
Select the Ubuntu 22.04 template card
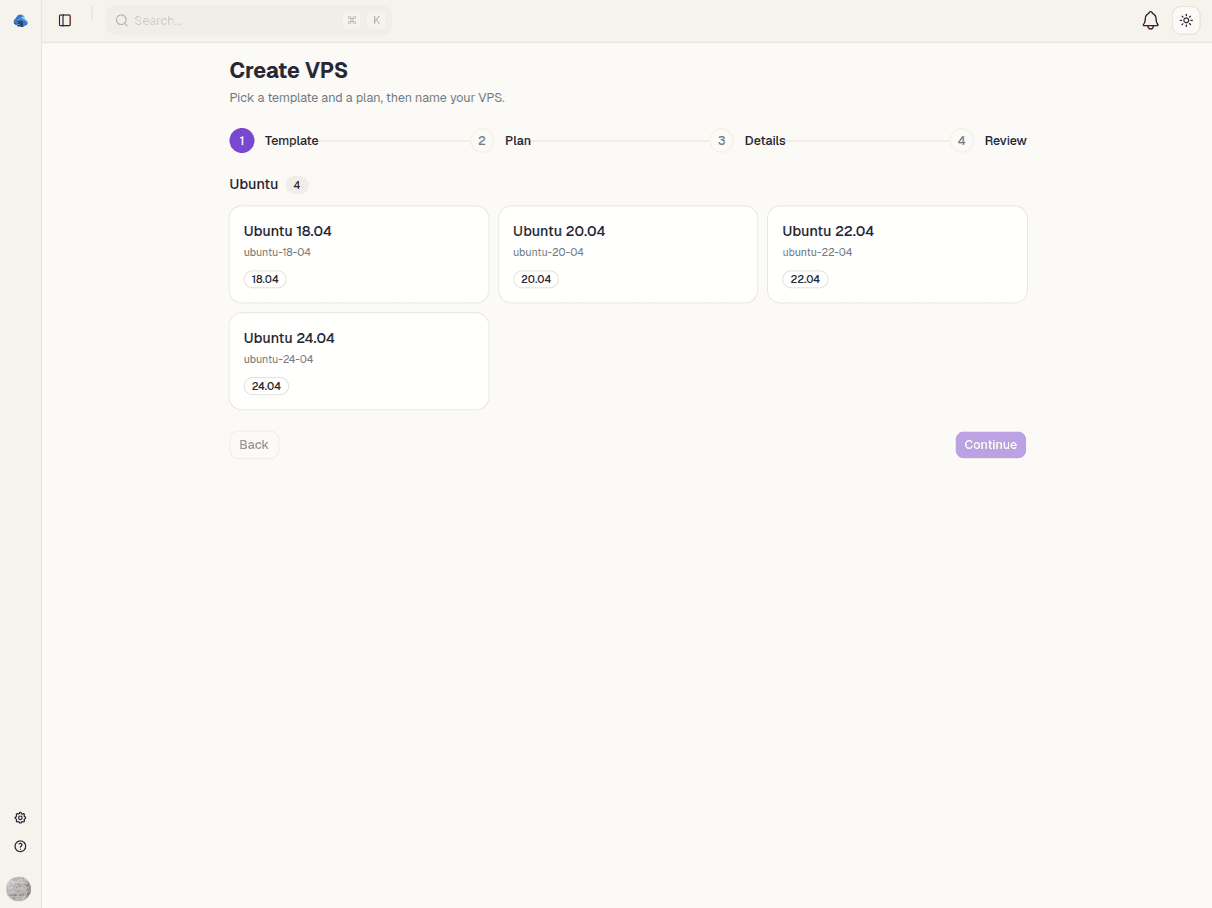pos(897,254)
